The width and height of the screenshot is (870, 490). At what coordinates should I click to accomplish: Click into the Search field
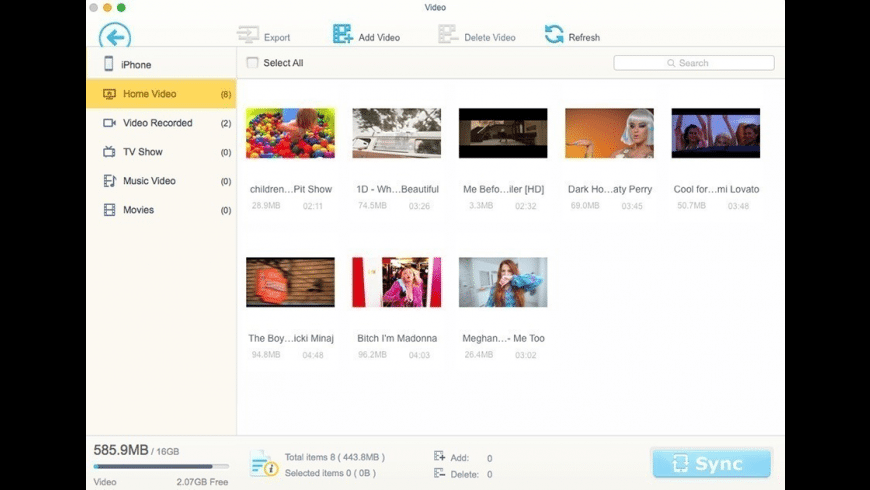pos(694,63)
